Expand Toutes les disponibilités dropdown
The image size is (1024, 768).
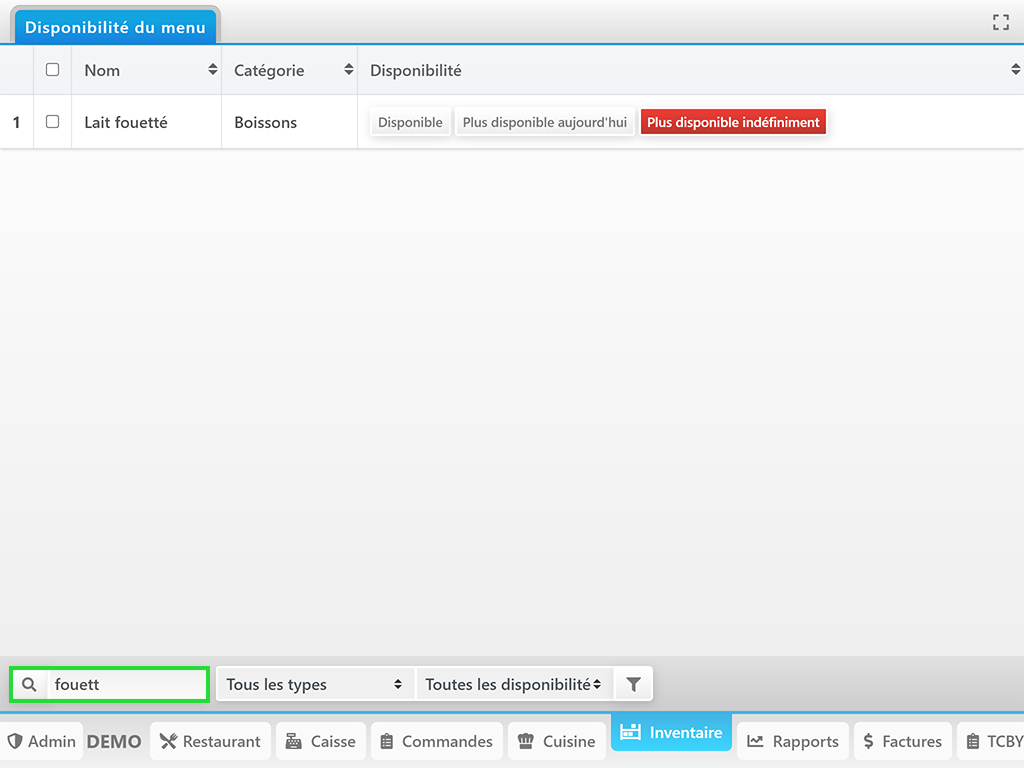pos(513,685)
